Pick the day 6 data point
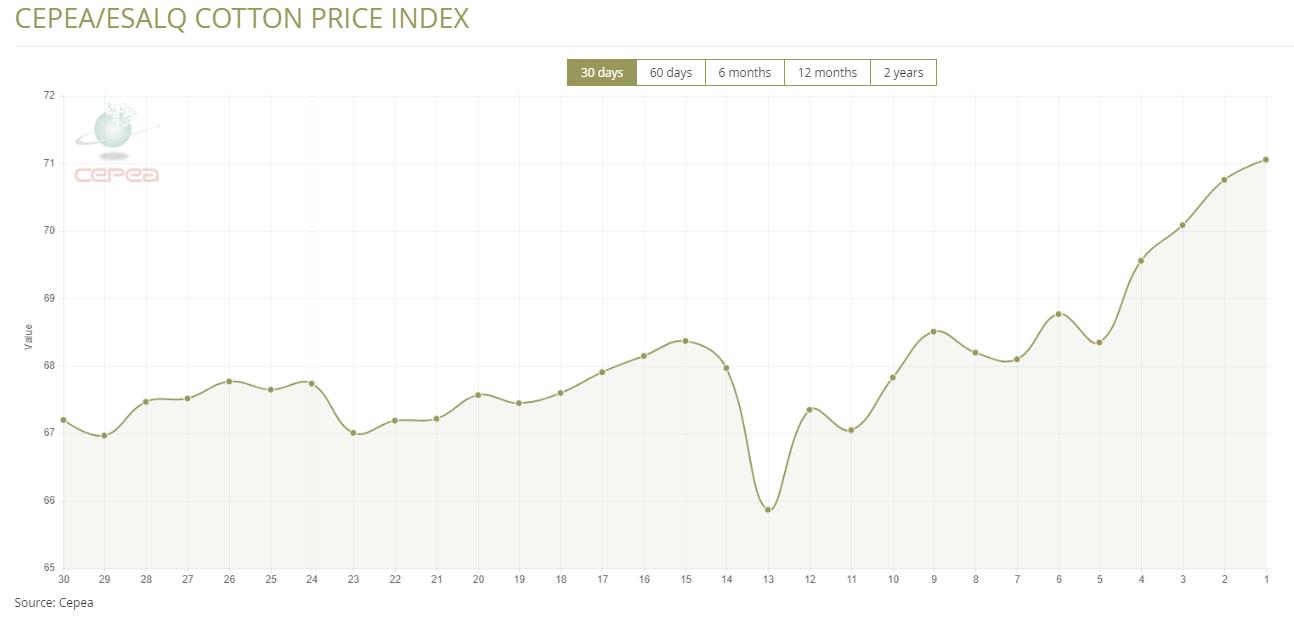Screen dimensions: 1294x618 [x=1058, y=314]
